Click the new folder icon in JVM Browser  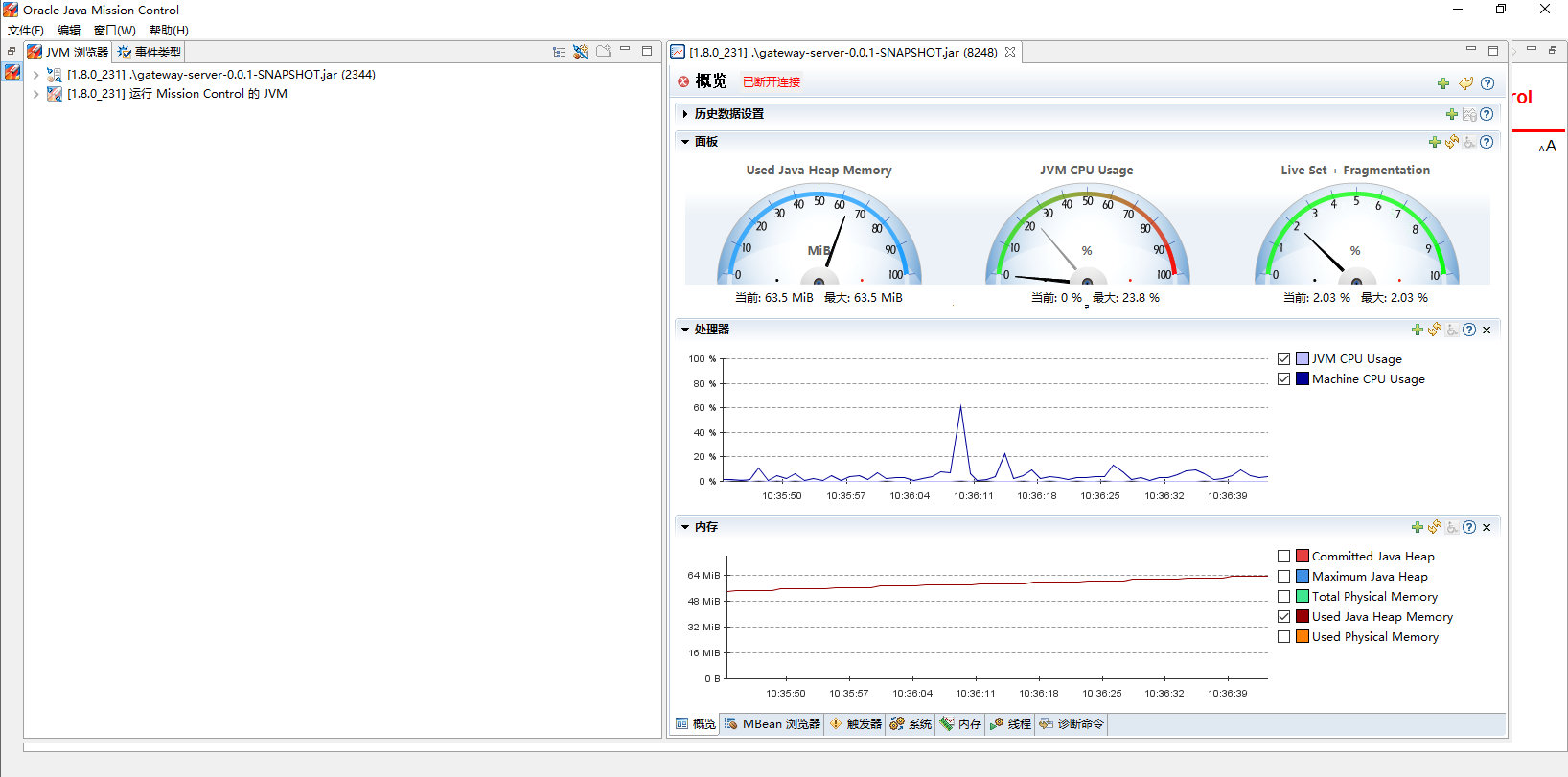(x=603, y=52)
